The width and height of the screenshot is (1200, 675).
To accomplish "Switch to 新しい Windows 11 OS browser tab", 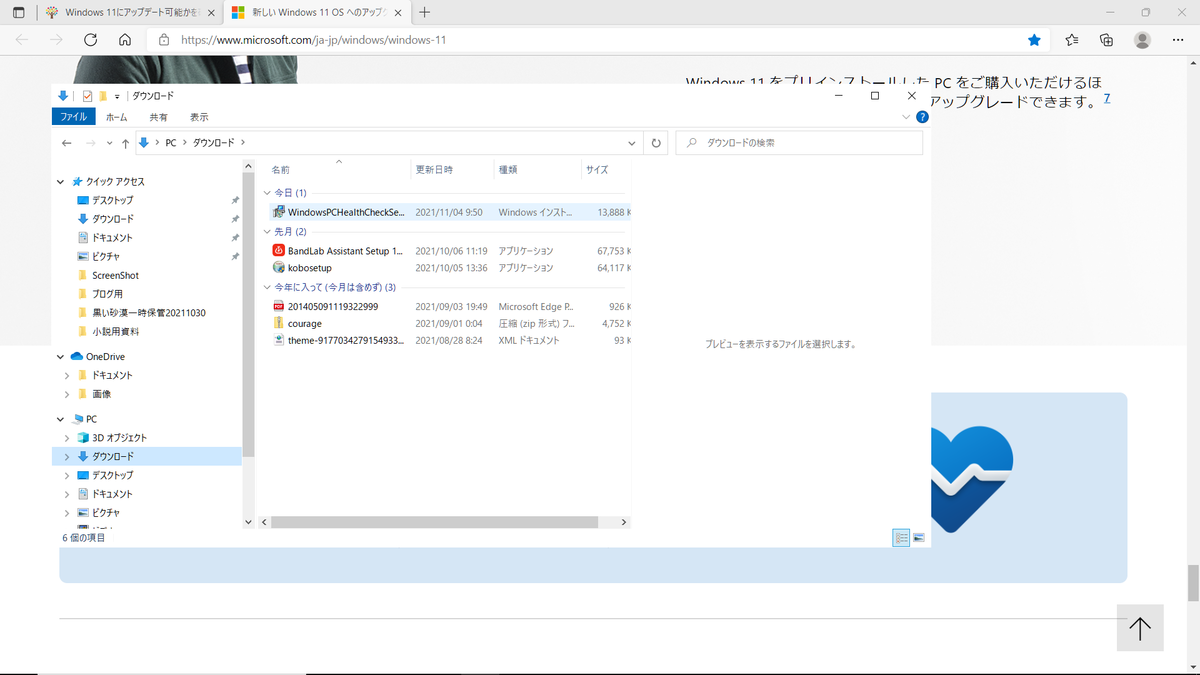I will point(315,13).
